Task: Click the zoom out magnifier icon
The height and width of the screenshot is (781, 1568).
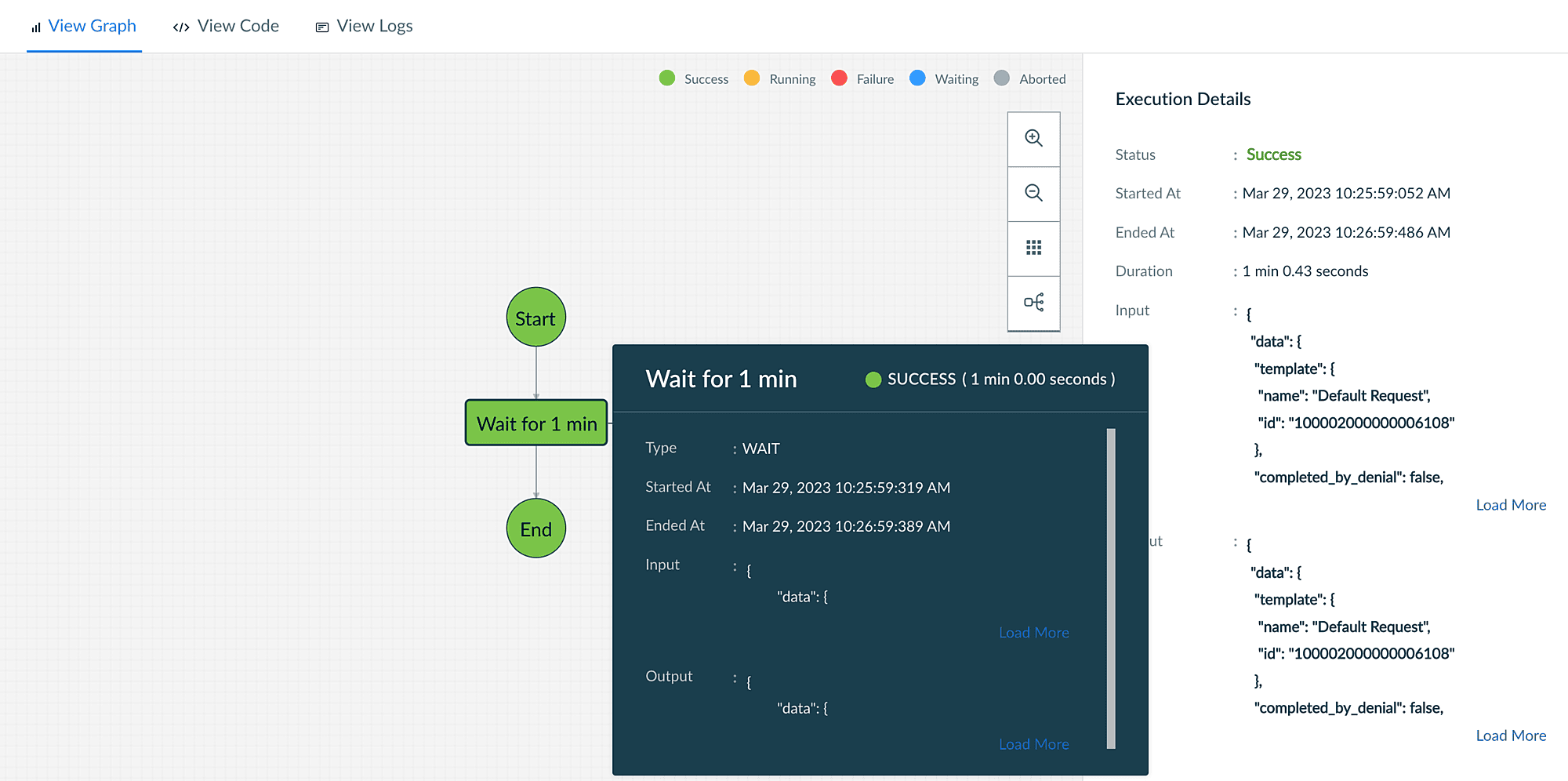Action: coord(1033,193)
